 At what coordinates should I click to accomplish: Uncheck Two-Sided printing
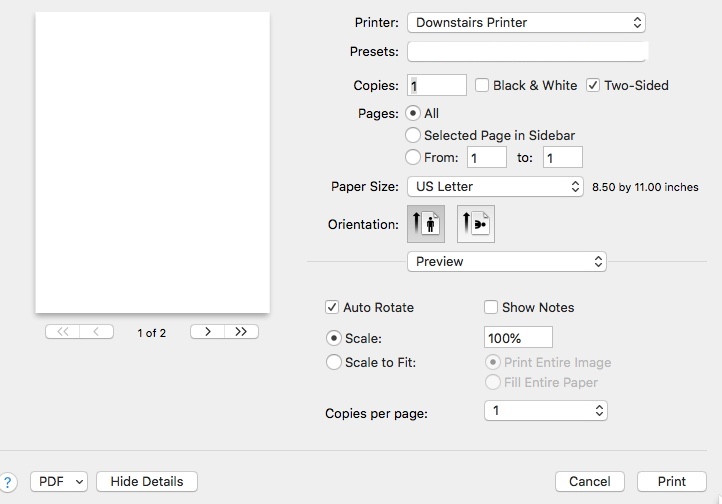point(593,85)
